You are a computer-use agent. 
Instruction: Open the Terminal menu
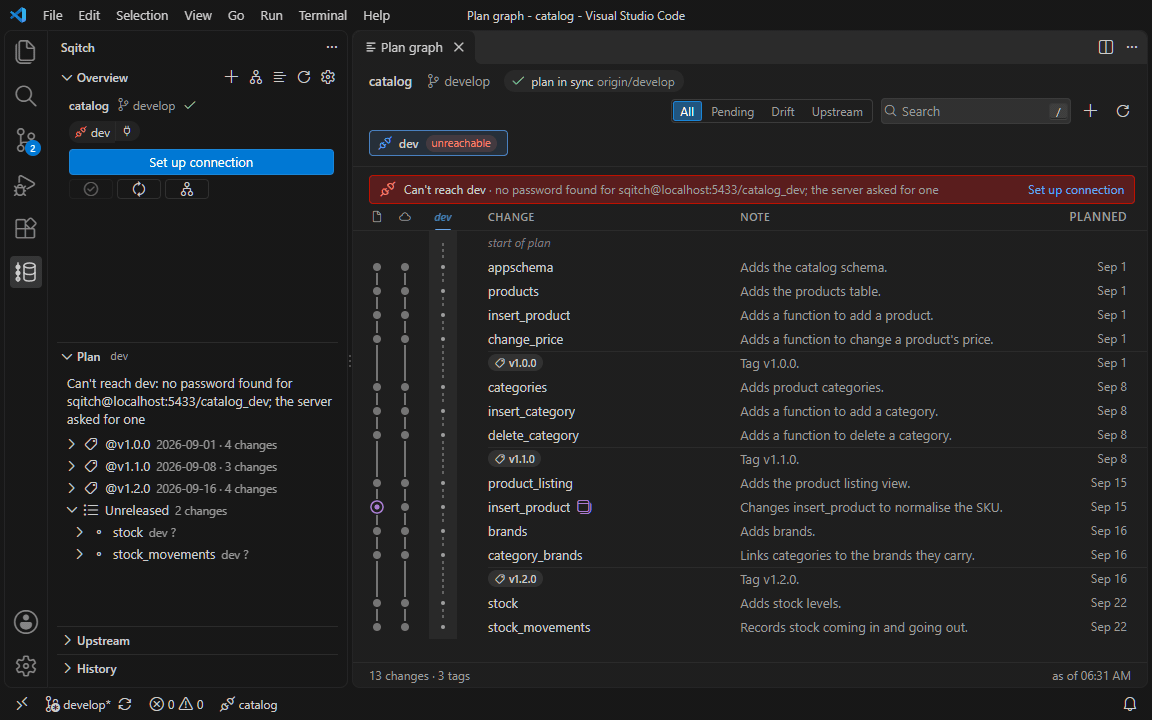pos(323,15)
